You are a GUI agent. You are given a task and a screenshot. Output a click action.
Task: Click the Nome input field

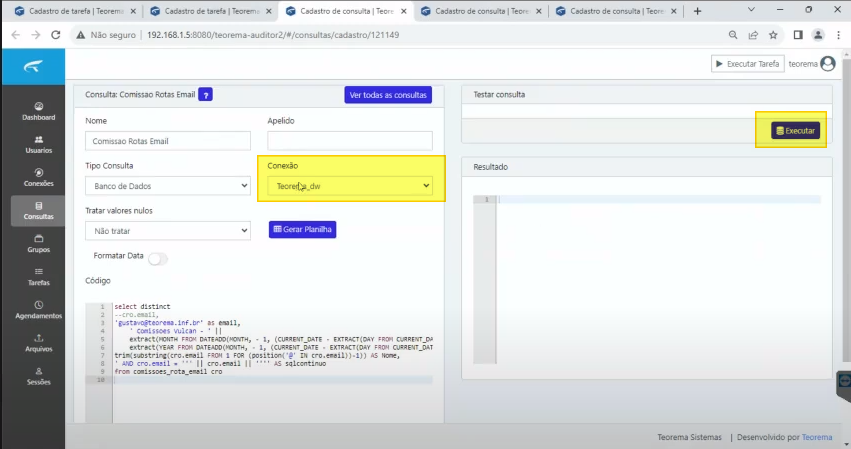168,141
